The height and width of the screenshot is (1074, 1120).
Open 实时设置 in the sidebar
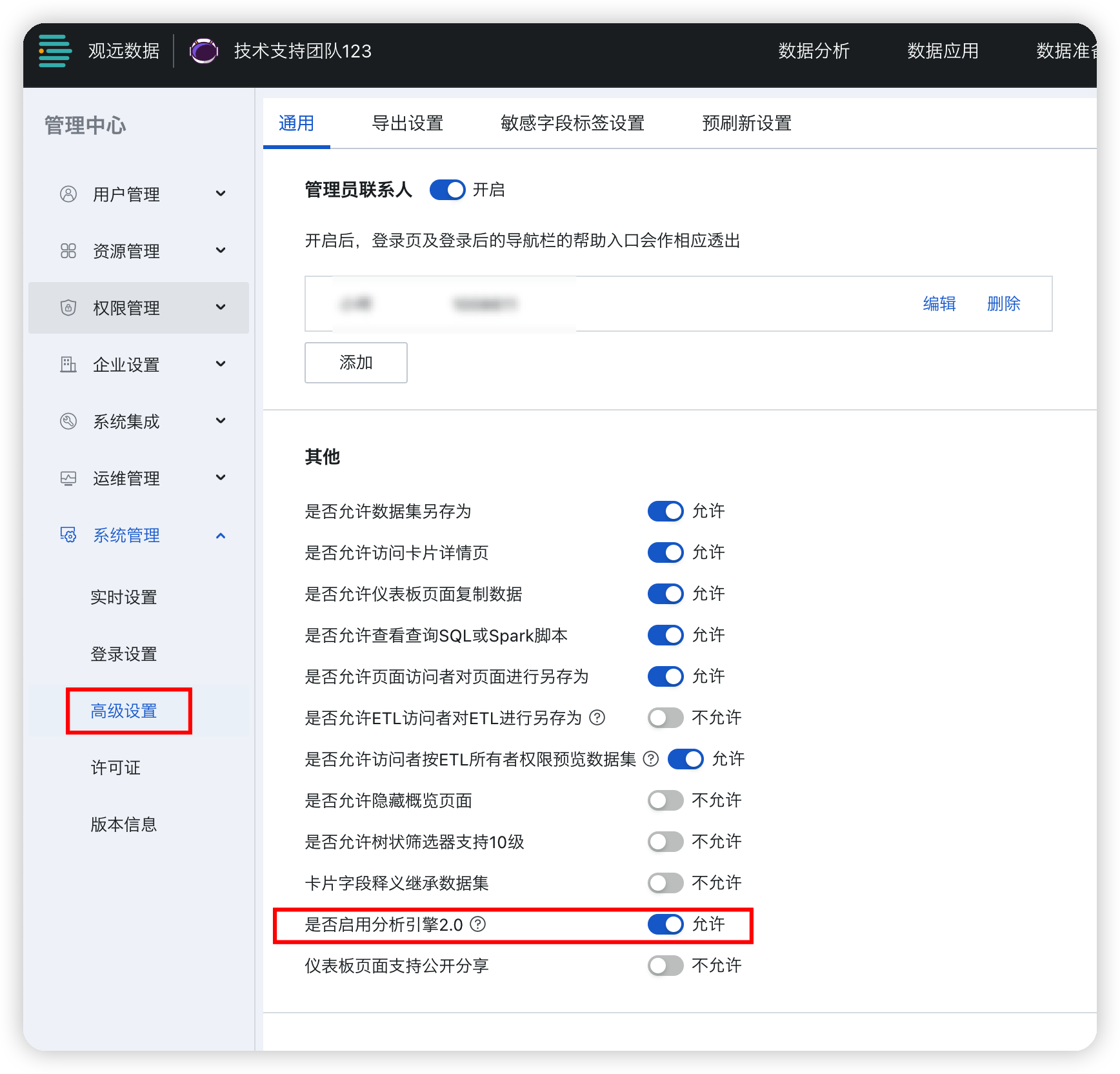tap(124, 597)
